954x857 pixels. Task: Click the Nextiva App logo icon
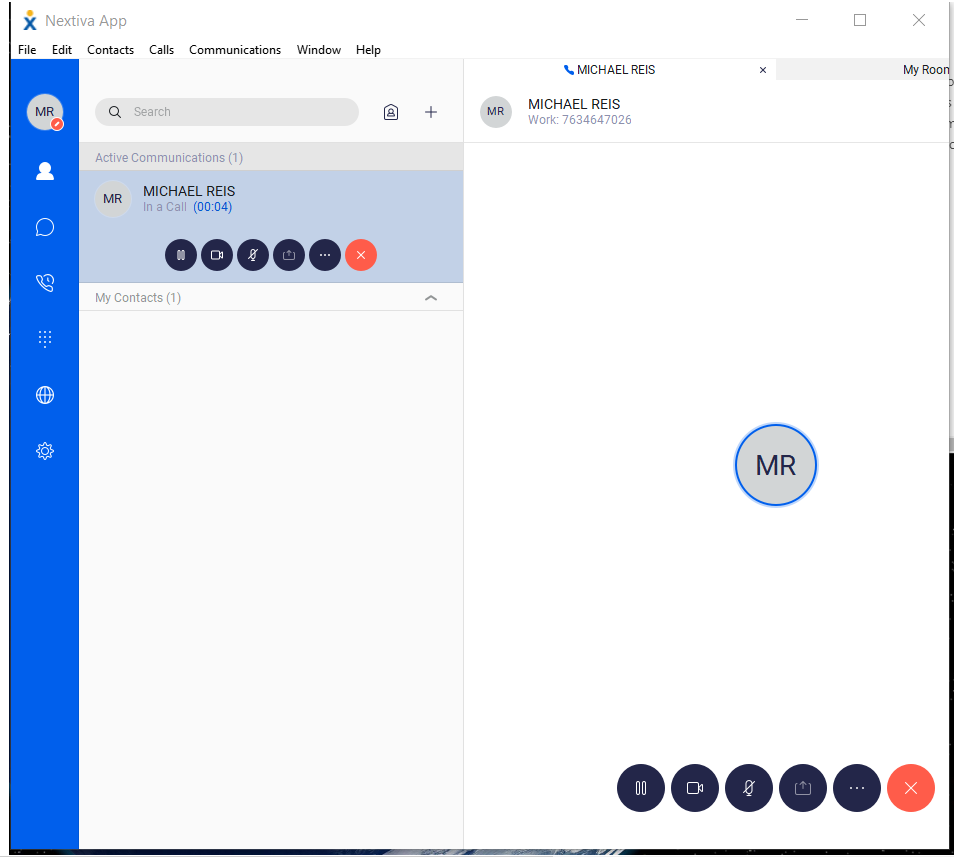click(29, 21)
